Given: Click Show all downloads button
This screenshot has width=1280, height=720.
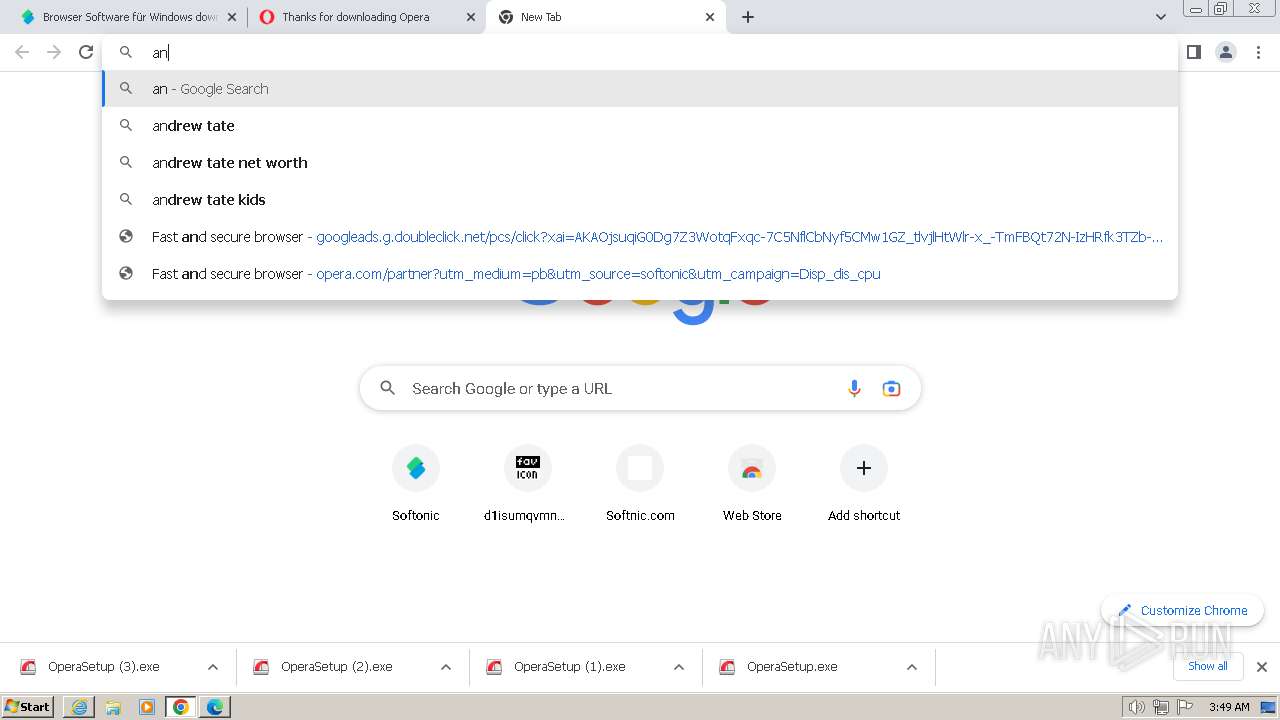Looking at the screenshot, I should click(1208, 666).
